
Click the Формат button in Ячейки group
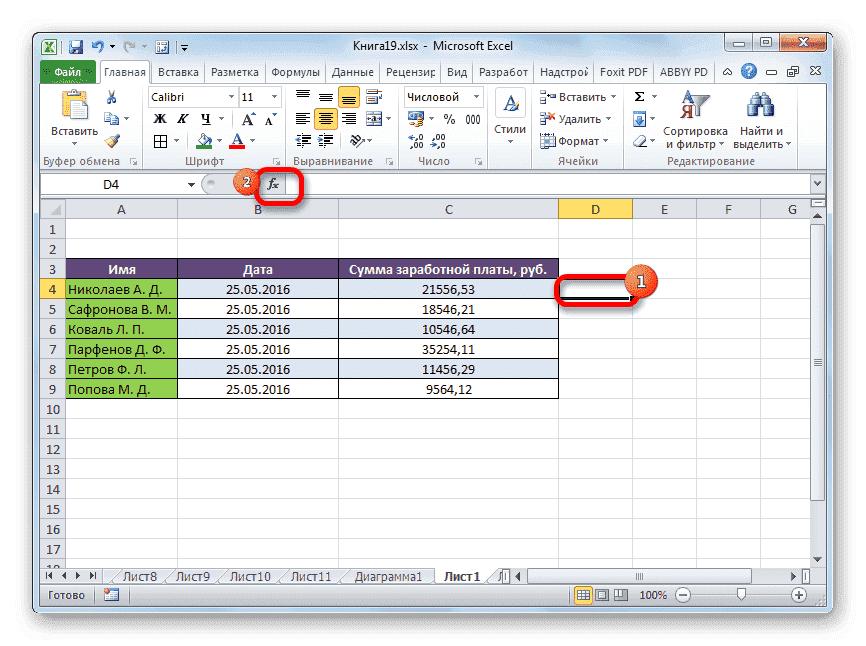click(x=576, y=141)
